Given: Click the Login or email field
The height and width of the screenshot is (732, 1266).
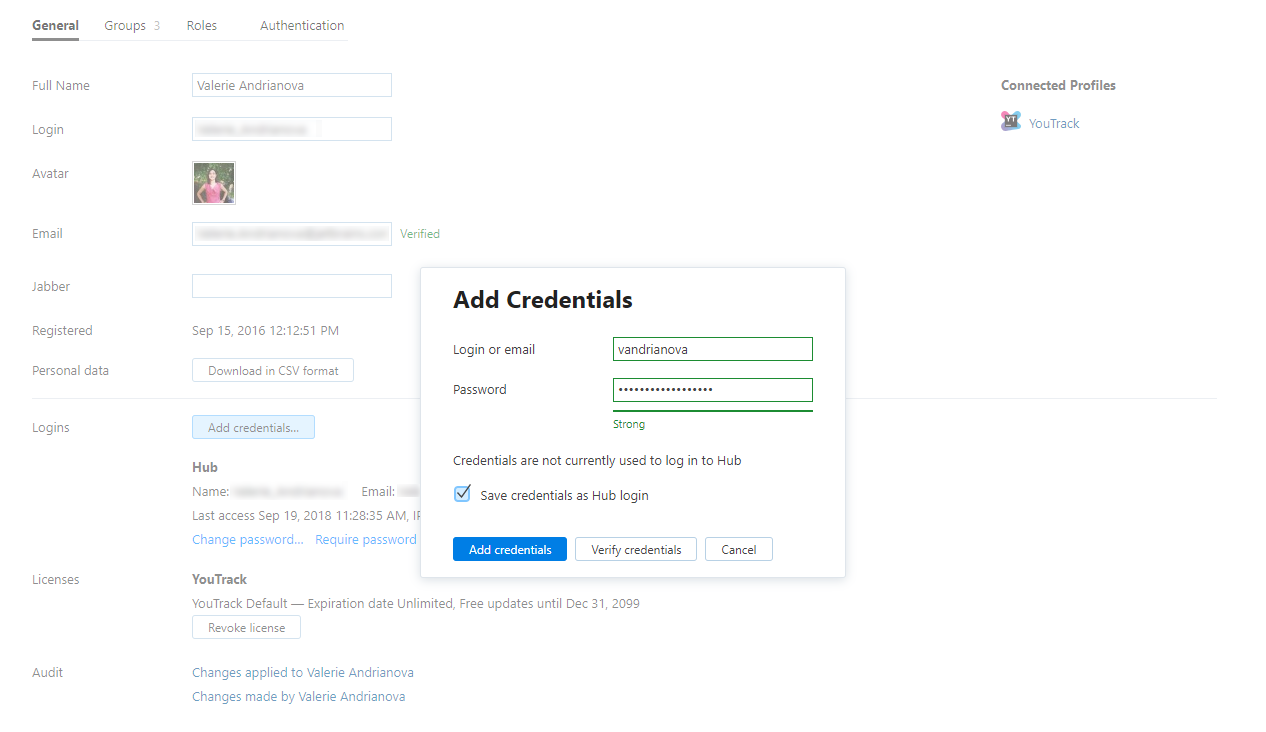Looking at the screenshot, I should tap(712, 349).
